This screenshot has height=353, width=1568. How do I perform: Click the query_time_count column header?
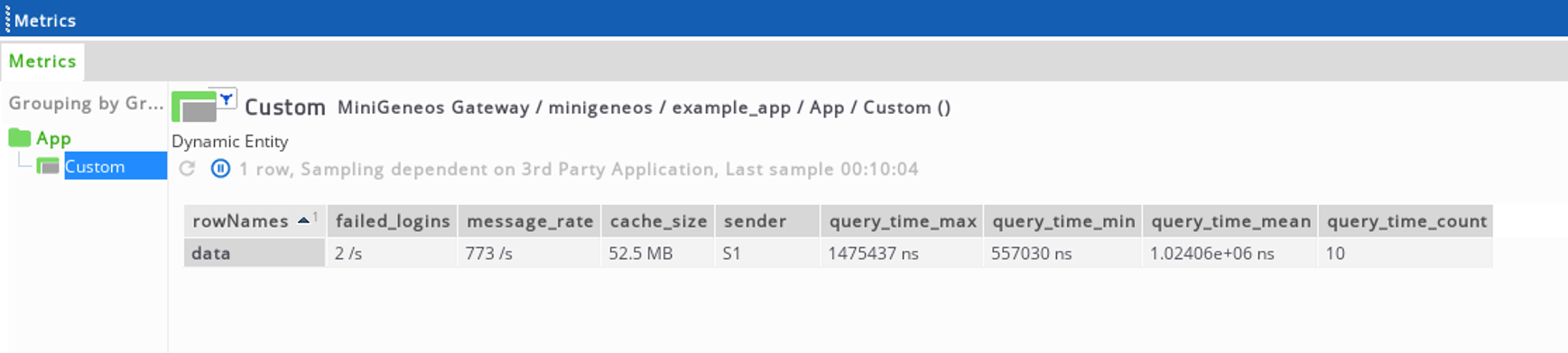tap(1406, 221)
